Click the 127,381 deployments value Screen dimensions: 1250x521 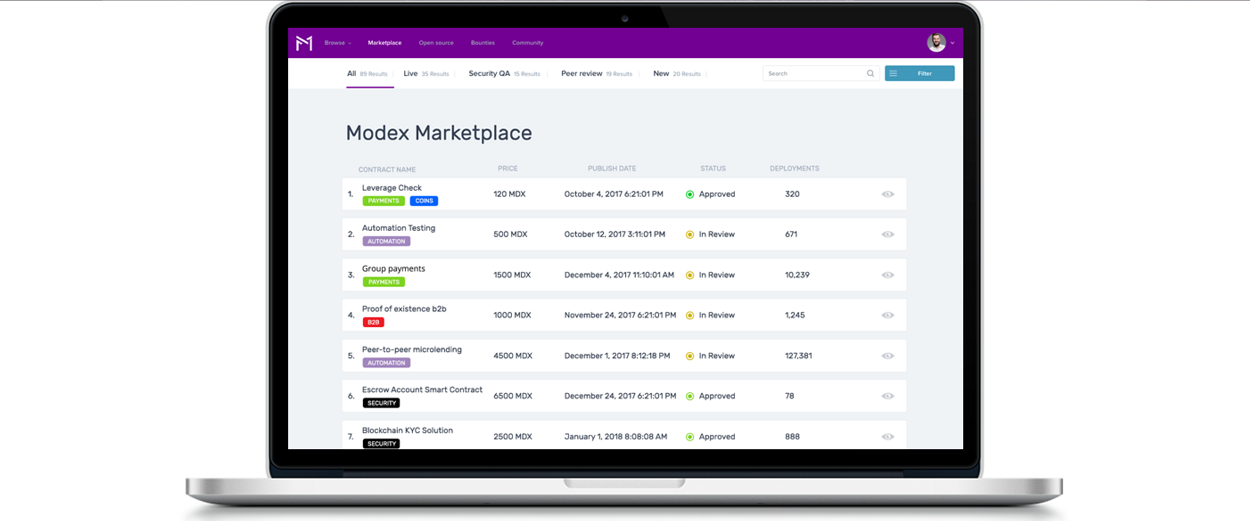(x=798, y=356)
